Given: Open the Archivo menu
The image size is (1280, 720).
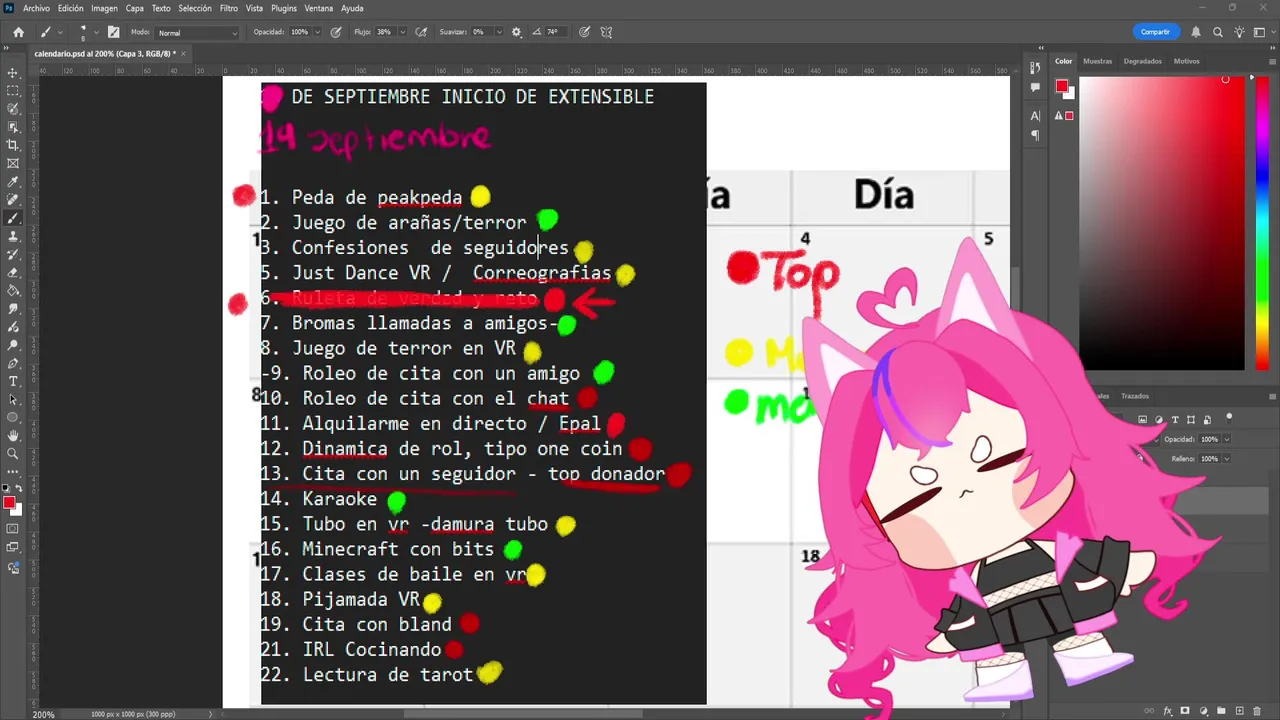Looking at the screenshot, I should click(x=36, y=8).
